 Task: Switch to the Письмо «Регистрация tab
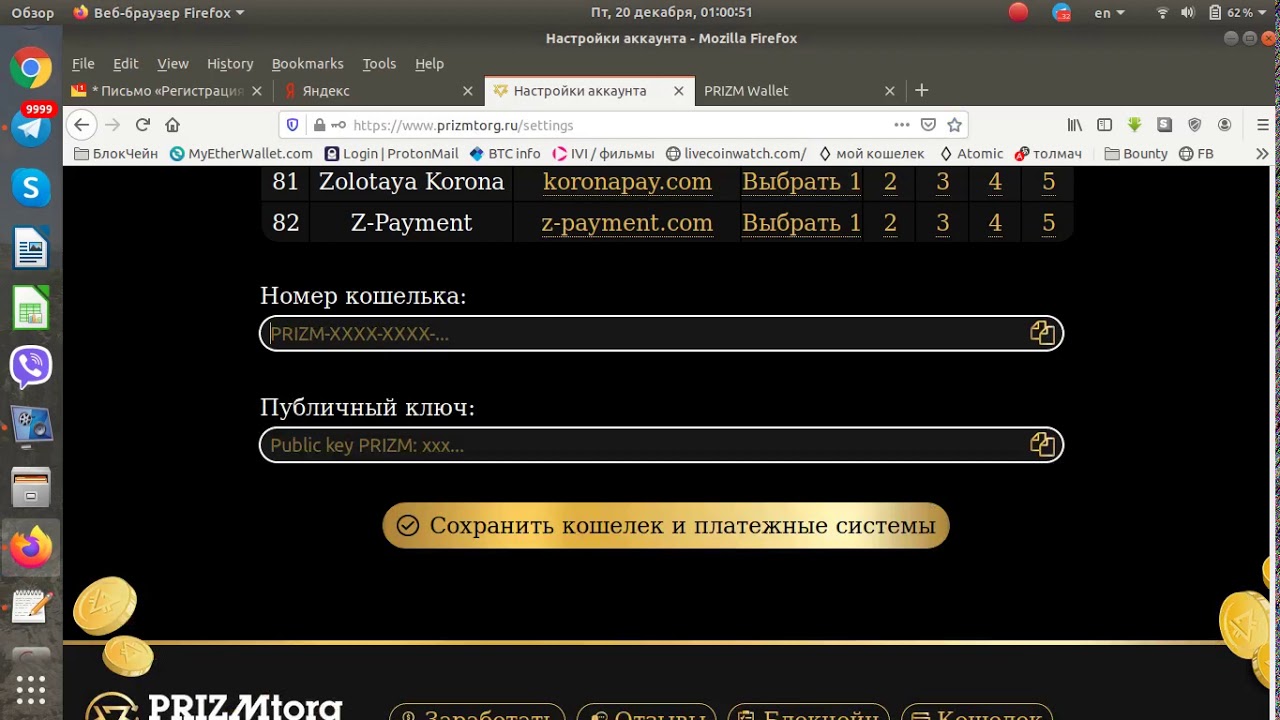(167, 90)
